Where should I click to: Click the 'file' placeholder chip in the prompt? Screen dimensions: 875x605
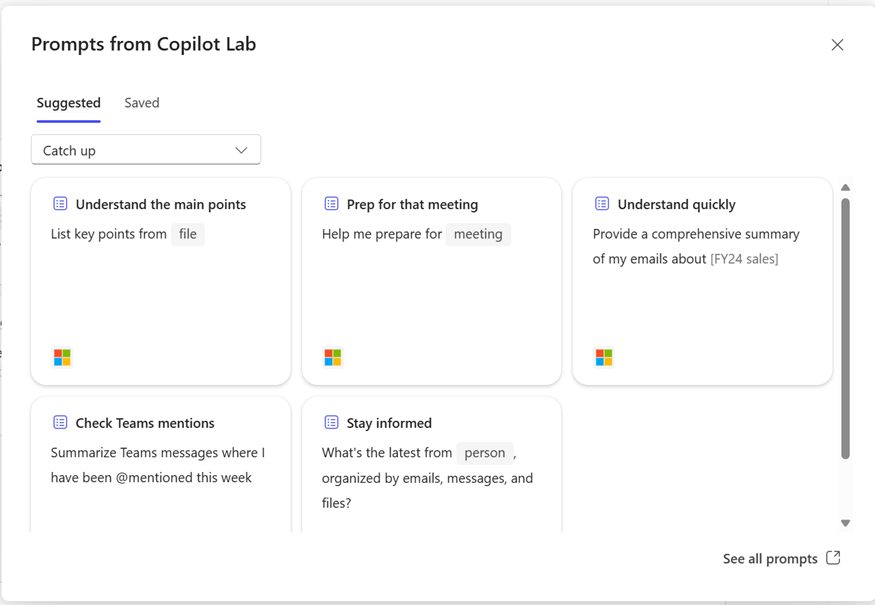pyautogui.click(x=188, y=234)
